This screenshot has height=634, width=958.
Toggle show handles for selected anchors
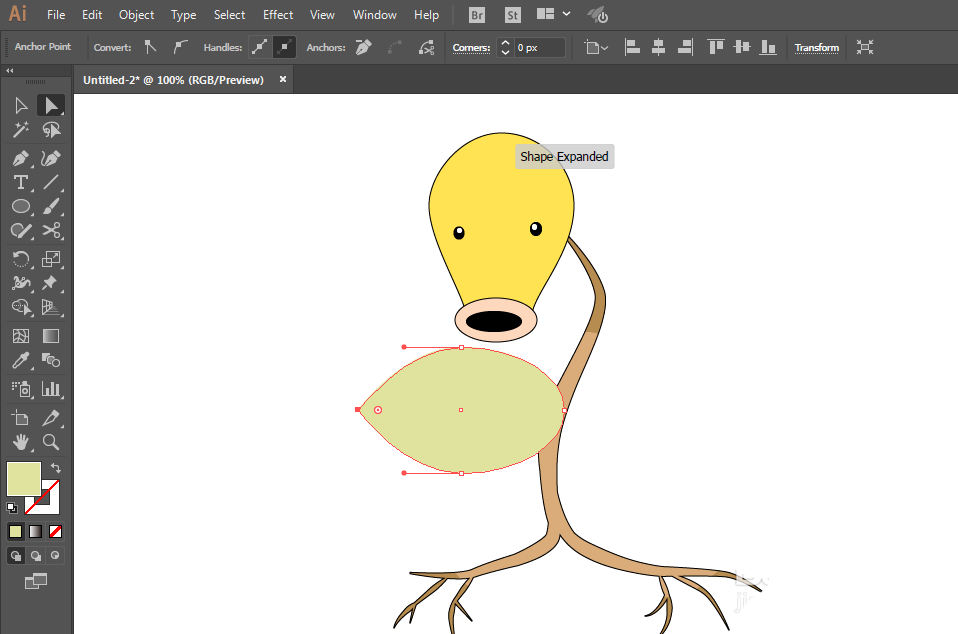point(260,47)
